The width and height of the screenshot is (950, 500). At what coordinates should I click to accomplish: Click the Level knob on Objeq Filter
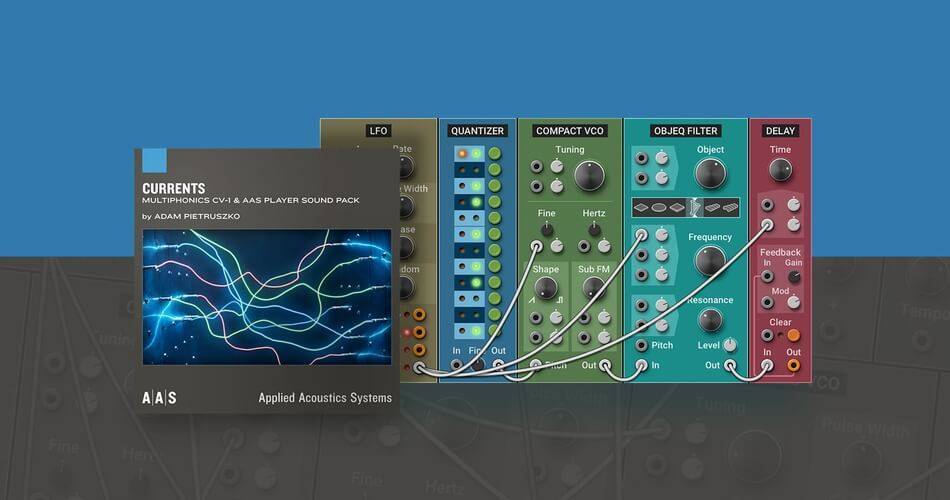point(731,345)
